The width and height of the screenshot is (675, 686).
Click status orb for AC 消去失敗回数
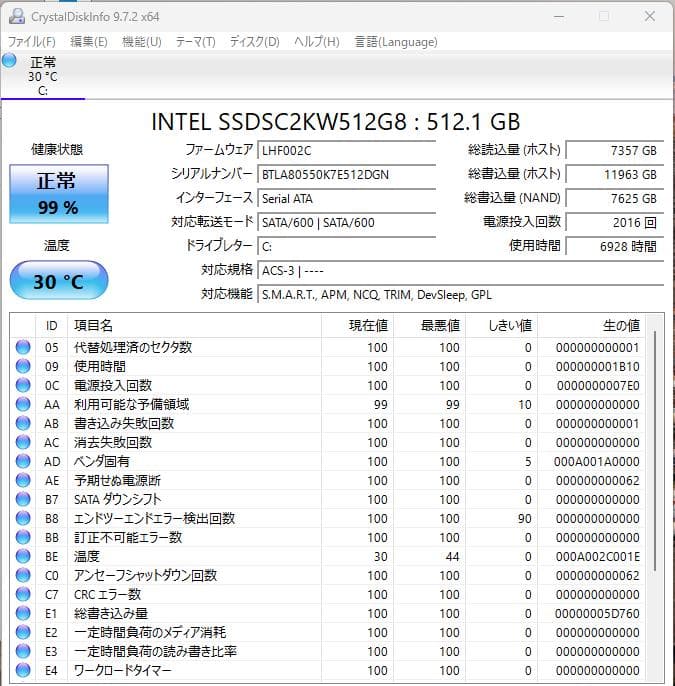point(23,442)
